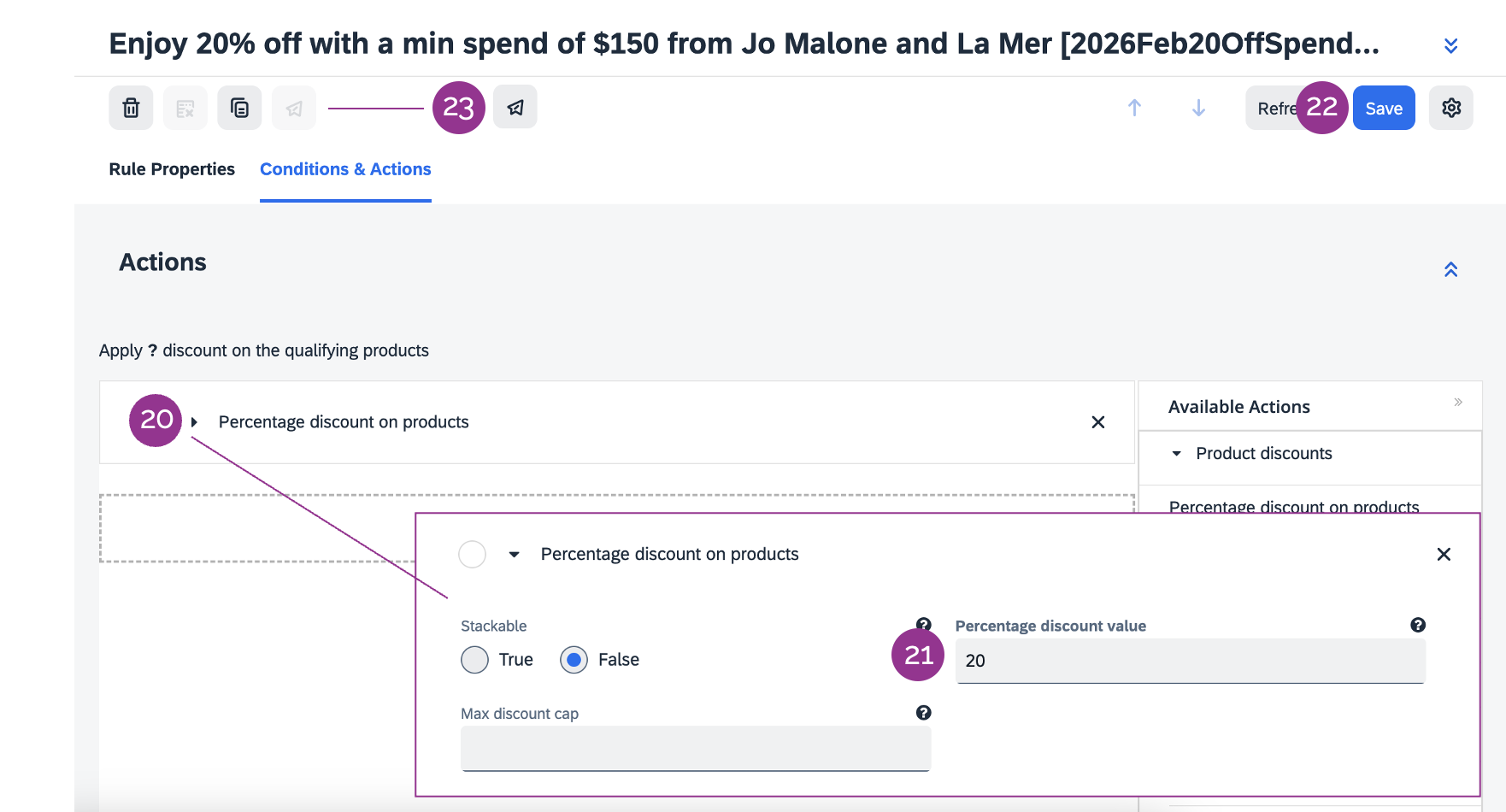Expand the Percentage discount on products row

195,422
